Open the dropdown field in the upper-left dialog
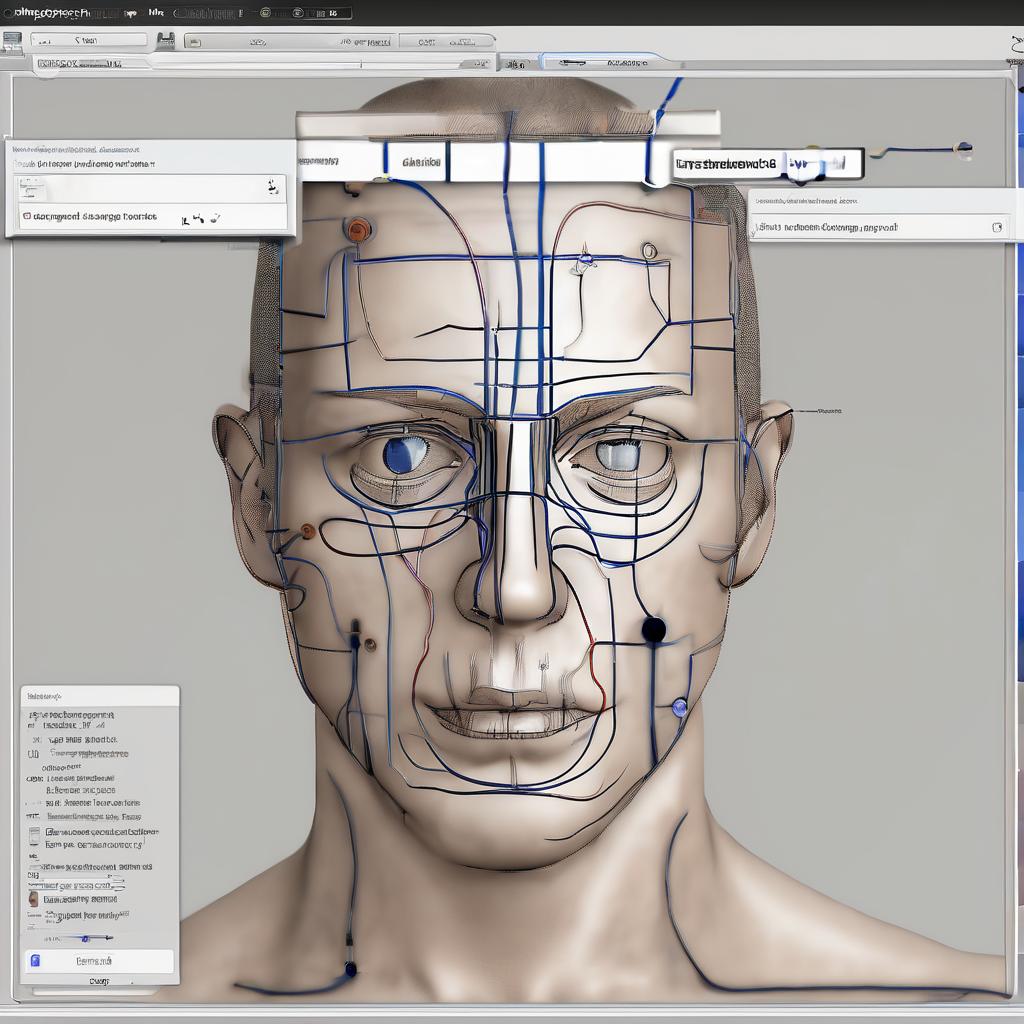1024x1024 pixels. click(150, 188)
